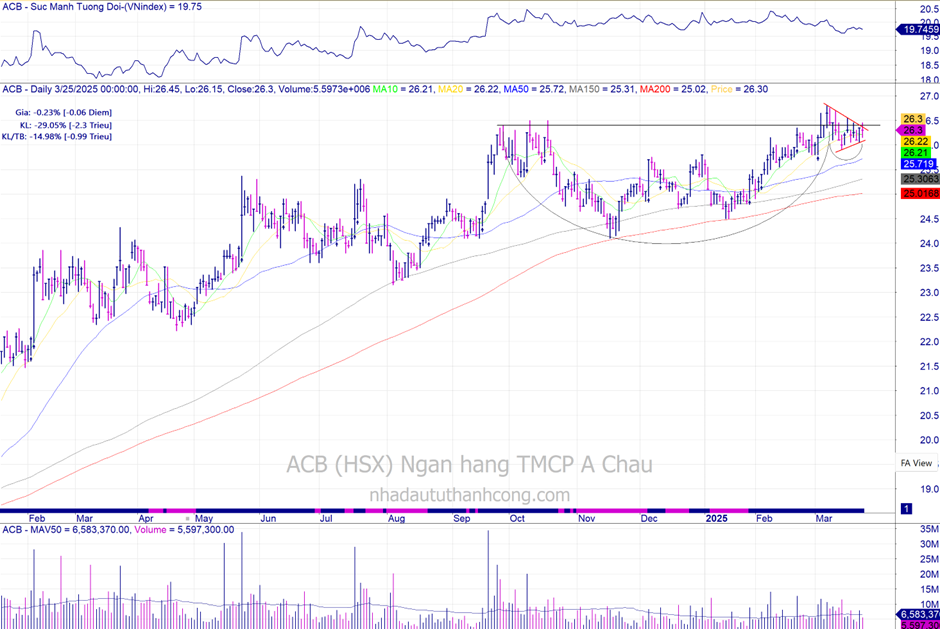Click the ACB Suc Manh Tuong Doi pane title
940x629 pixels.
tap(100, 6)
